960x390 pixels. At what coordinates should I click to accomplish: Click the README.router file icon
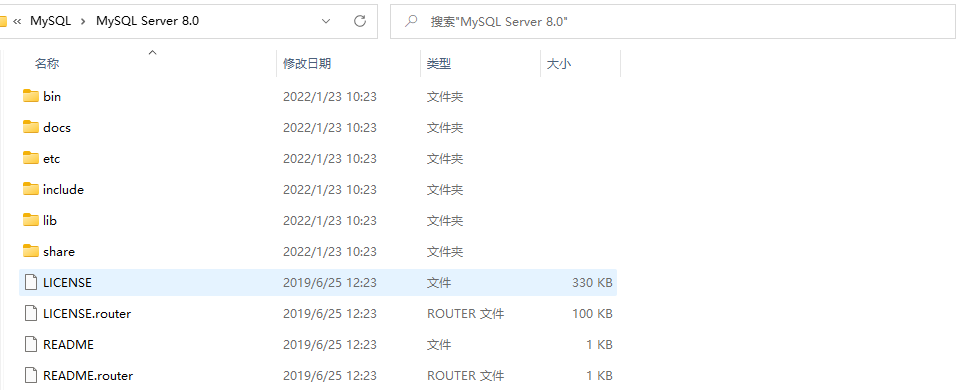pos(31,375)
